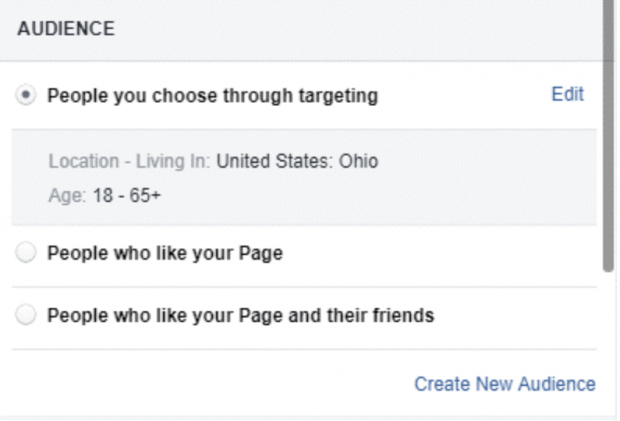Click the "United States: Ohio" location value

297,161
